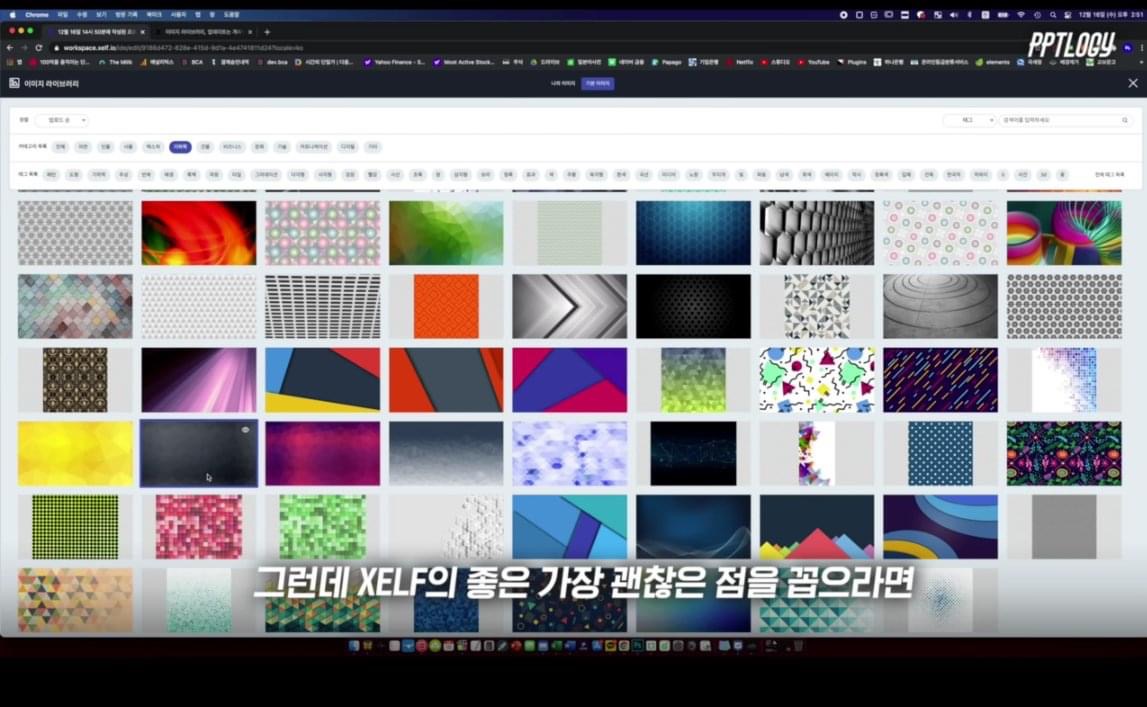
Task: Close the image library with X icon
Action: point(1132,83)
